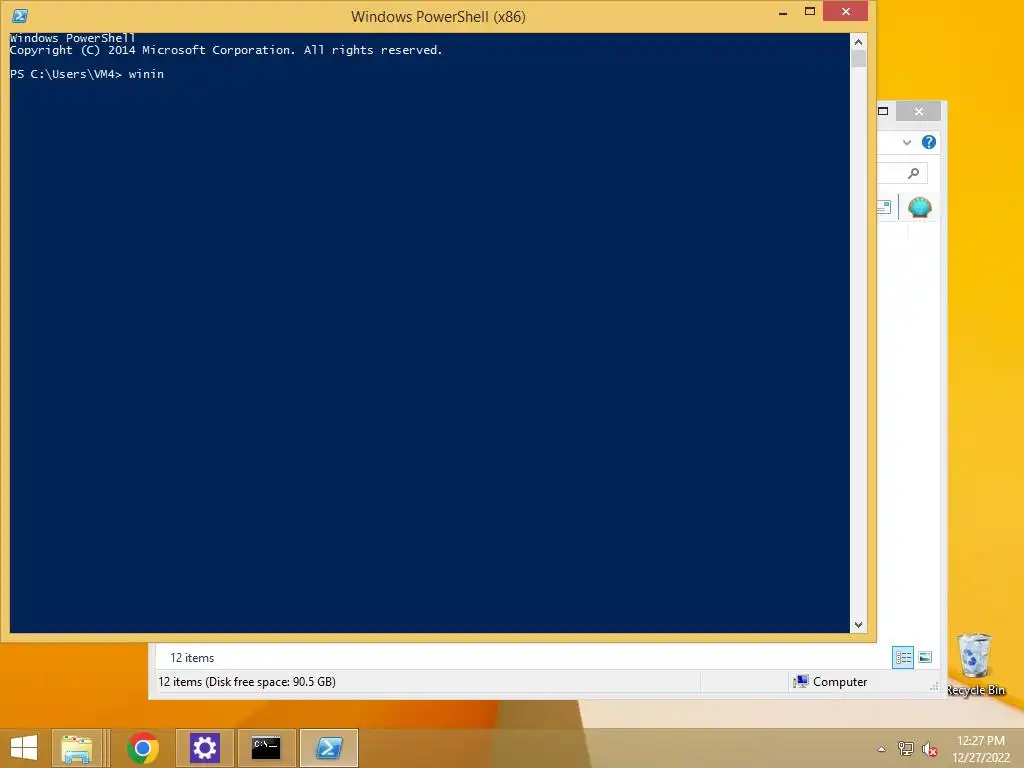Switch to Command Prompt on the taskbar
The width and height of the screenshot is (1024, 768).
tap(266, 748)
